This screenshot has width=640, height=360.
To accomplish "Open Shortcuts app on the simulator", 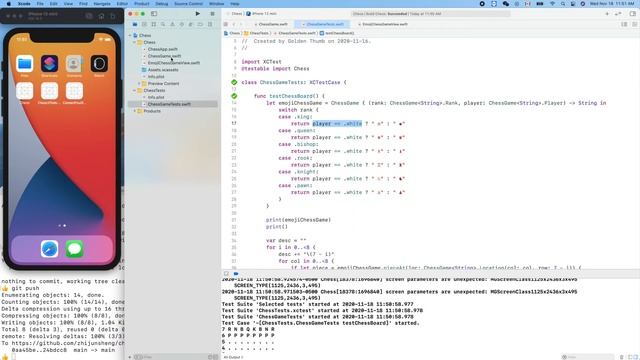I will pos(49,64).
